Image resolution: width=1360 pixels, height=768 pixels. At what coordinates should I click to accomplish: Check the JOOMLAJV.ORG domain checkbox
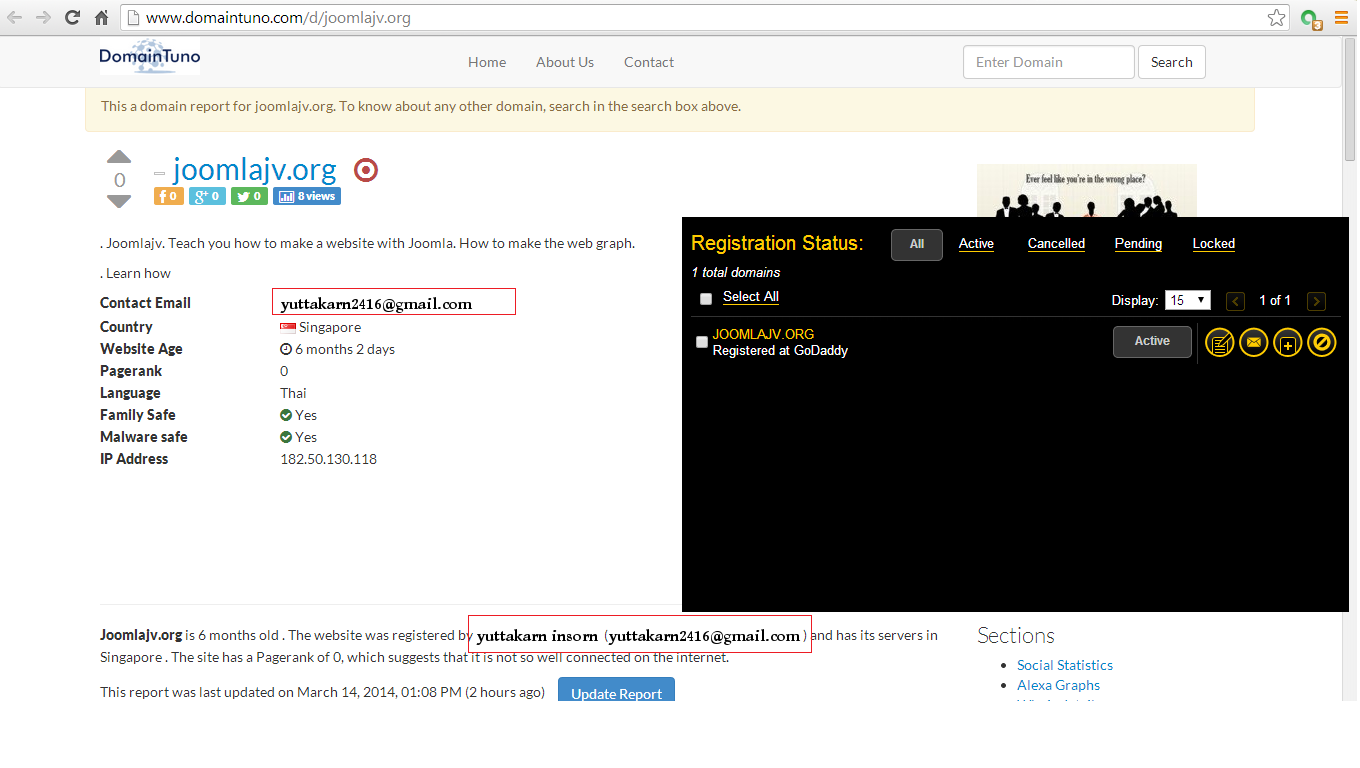click(x=702, y=342)
